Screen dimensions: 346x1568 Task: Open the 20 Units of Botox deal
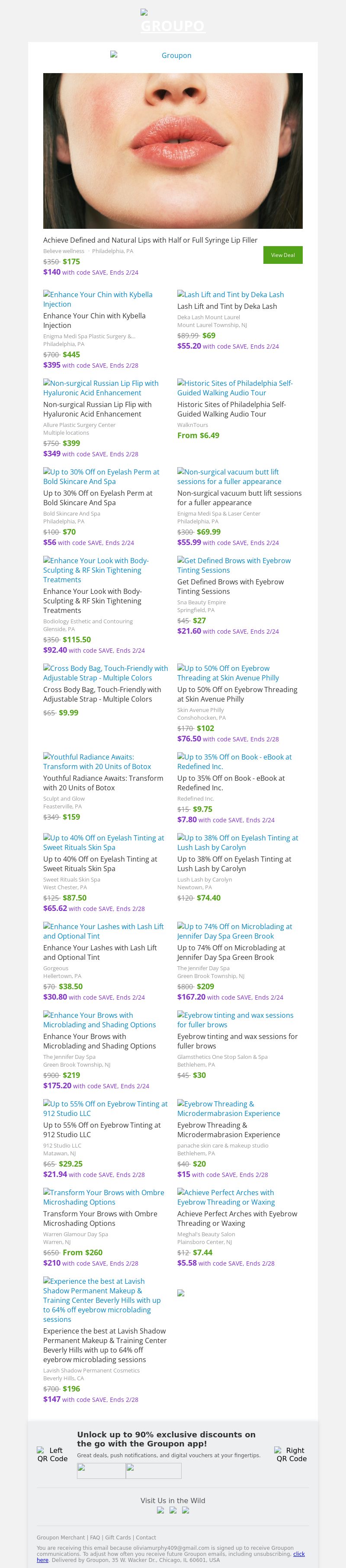tap(103, 782)
